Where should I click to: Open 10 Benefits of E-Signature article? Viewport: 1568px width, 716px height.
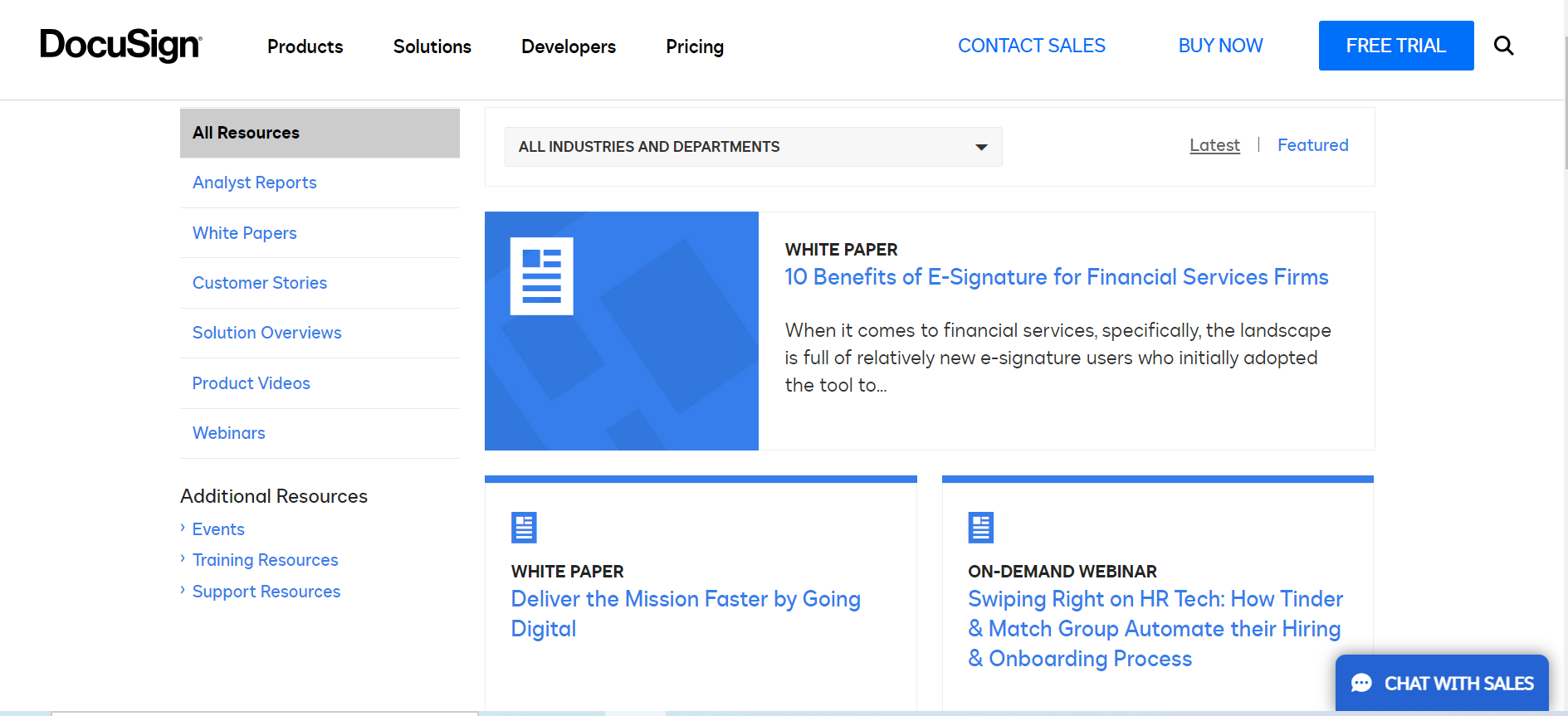point(1056,277)
